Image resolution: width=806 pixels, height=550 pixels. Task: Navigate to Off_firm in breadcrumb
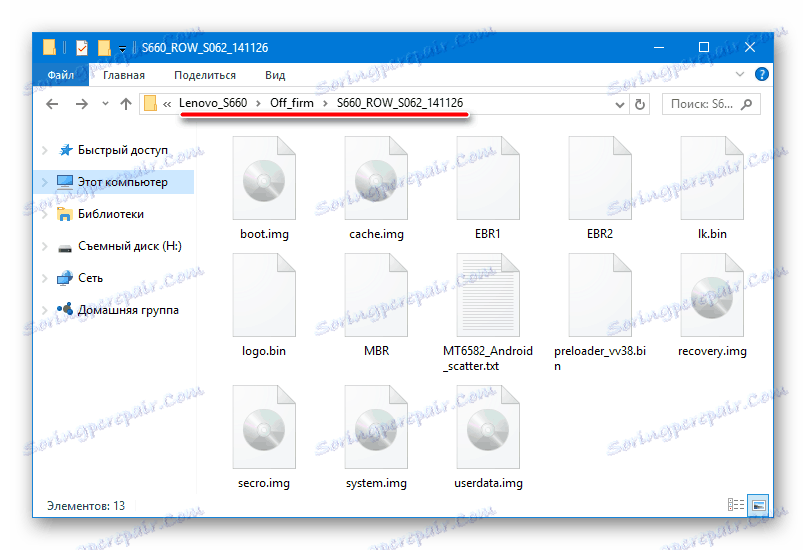pyautogui.click(x=291, y=103)
